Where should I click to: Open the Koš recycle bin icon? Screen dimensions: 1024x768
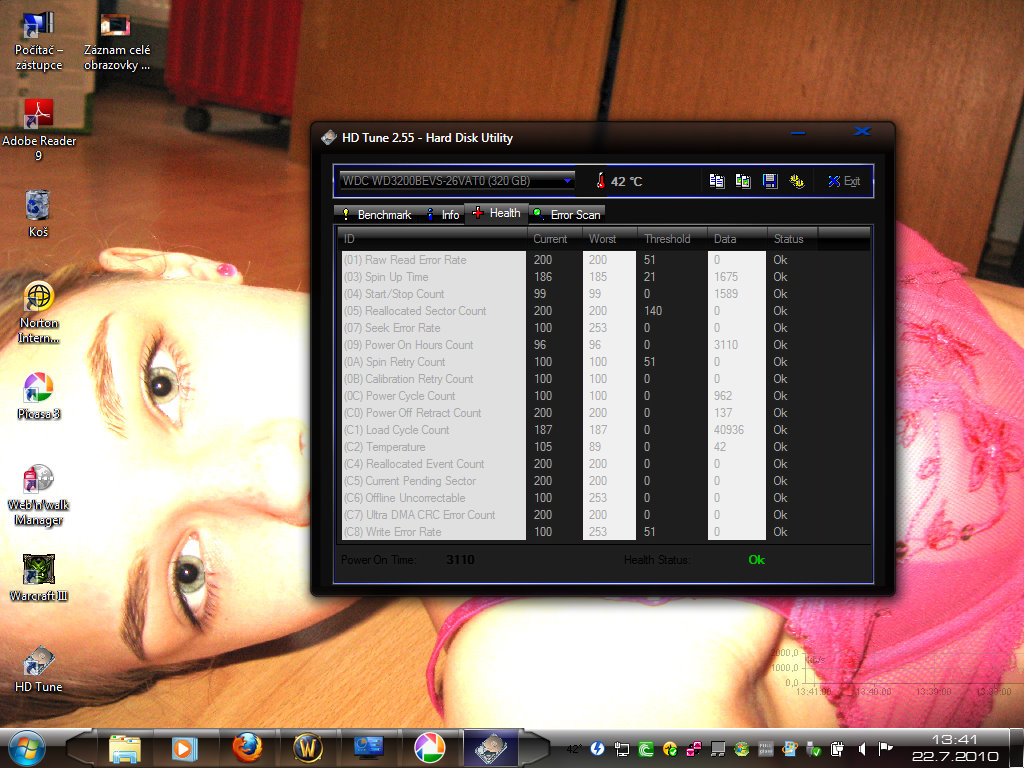coord(38,212)
